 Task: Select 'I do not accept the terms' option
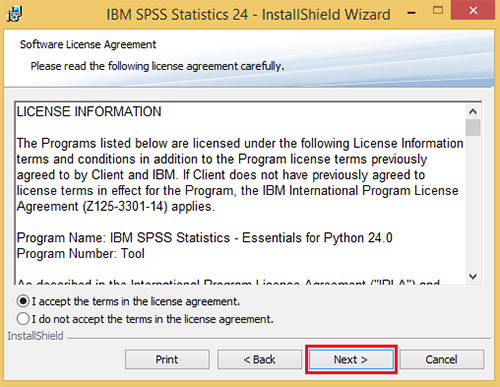(x=23, y=319)
